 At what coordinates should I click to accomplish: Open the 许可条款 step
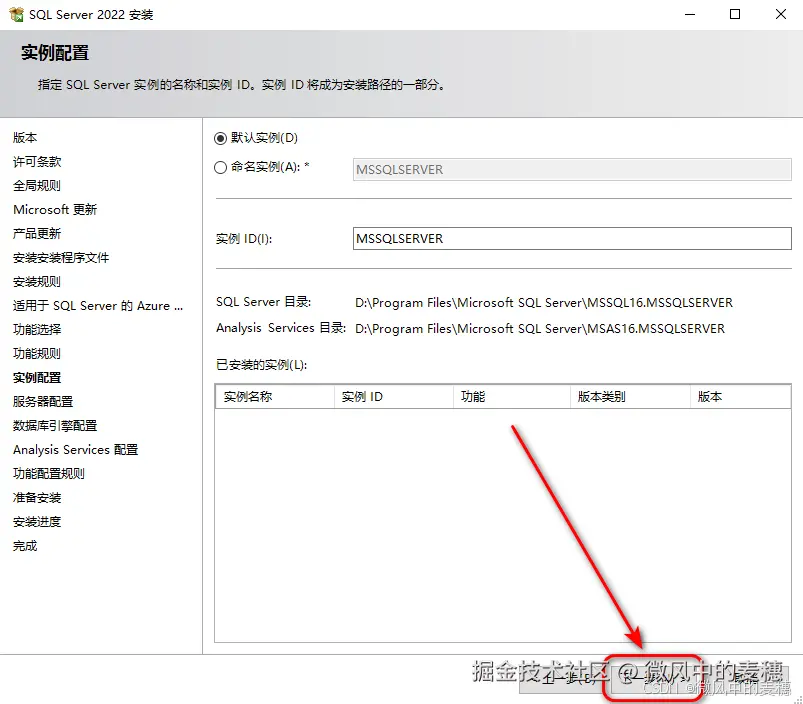point(38,161)
